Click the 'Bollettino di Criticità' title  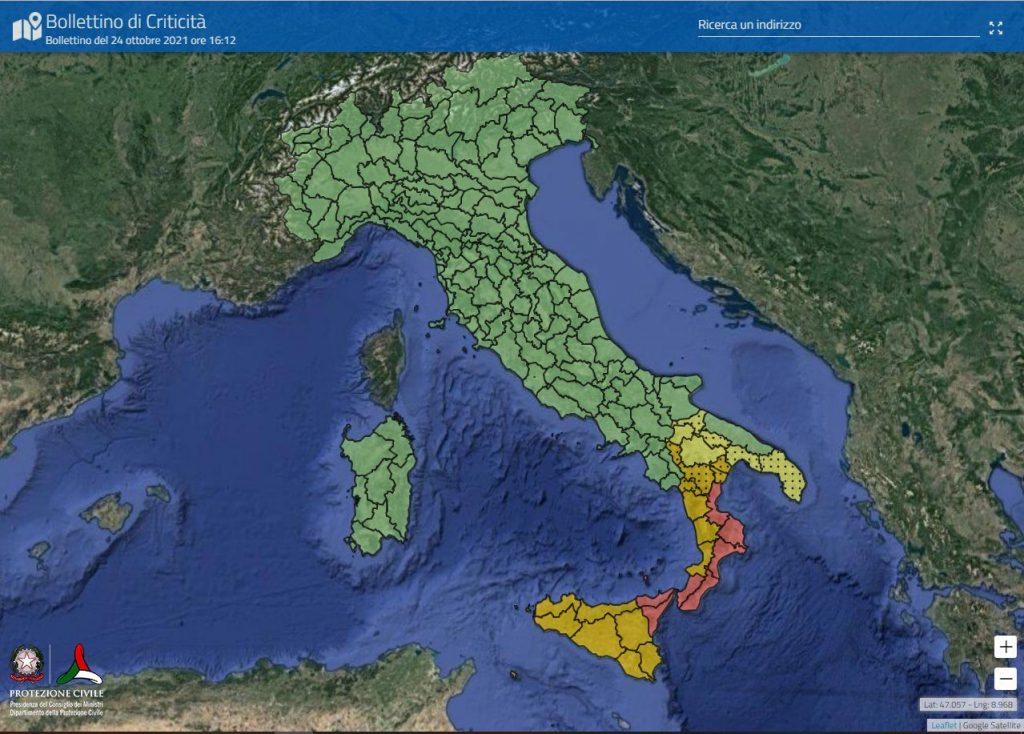[x=126, y=20]
